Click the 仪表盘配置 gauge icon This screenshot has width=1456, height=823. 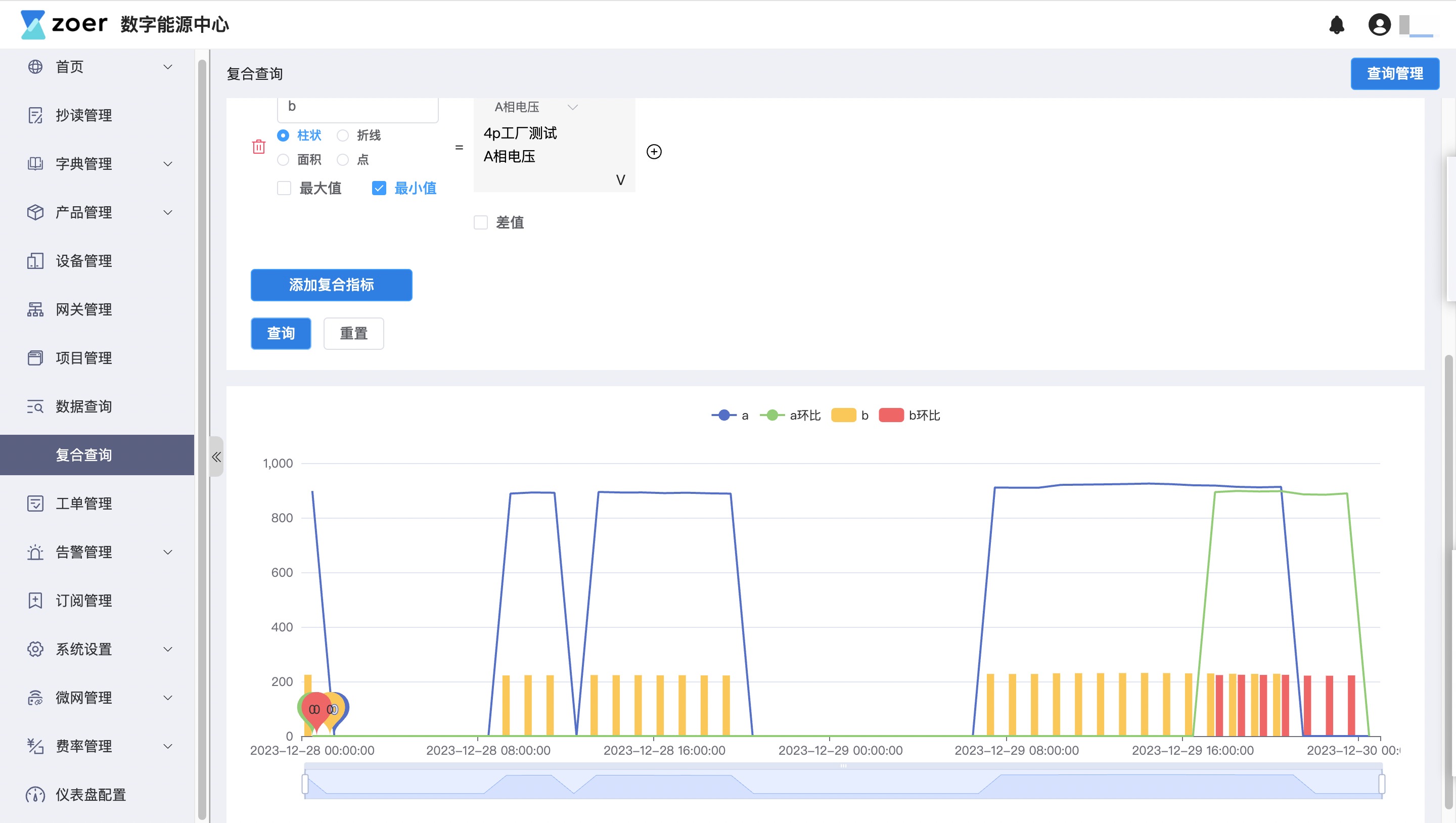[x=35, y=795]
